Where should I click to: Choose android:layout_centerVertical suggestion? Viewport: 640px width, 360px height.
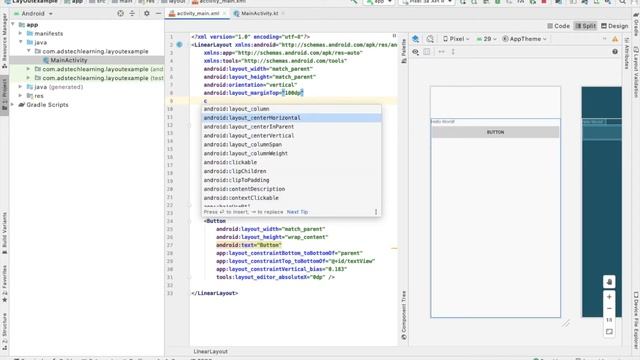coord(291,136)
